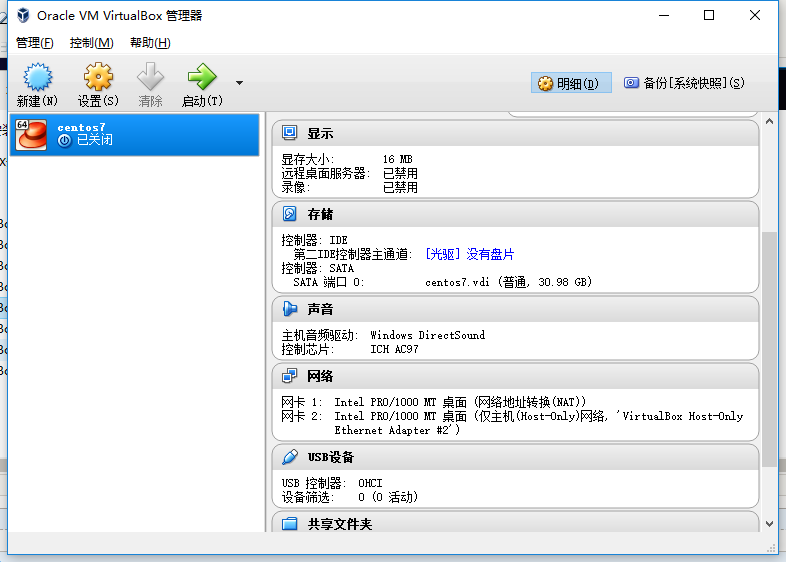Select the centos7 virtual machine entry
The image size is (786, 562).
pyautogui.click(x=135, y=135)
